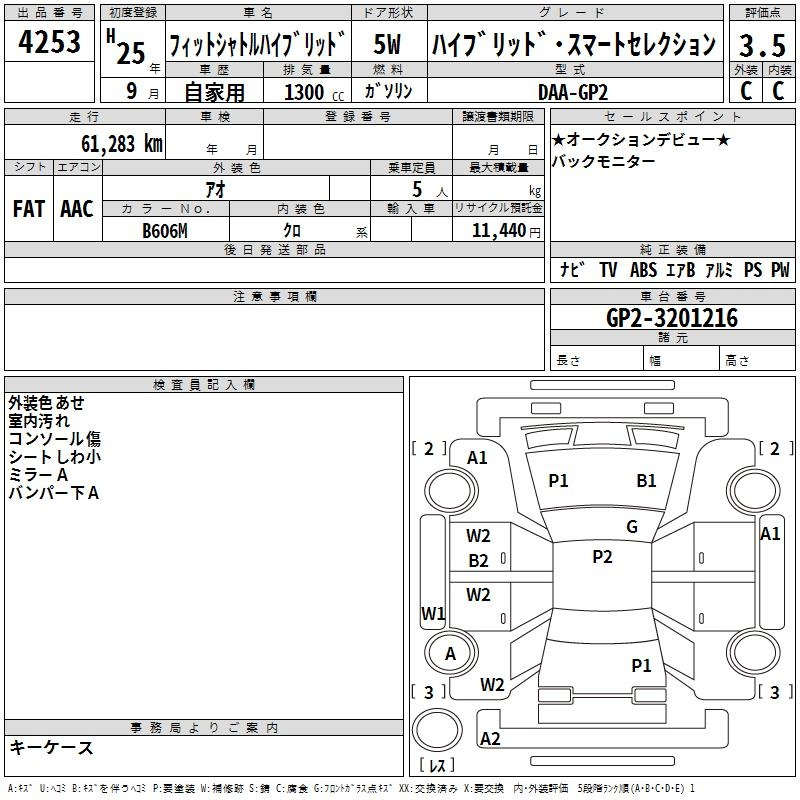Click the B1 damage marker on the hood
Image resolution: width=800 pixels, height=800 pixels.
[647, 481]
